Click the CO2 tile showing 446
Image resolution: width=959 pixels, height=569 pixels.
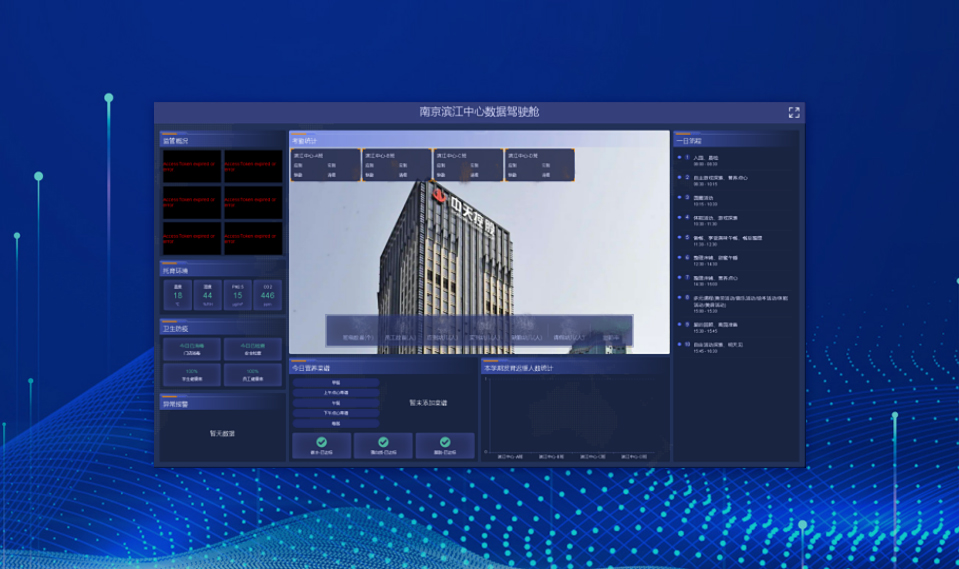coord(267,295)
